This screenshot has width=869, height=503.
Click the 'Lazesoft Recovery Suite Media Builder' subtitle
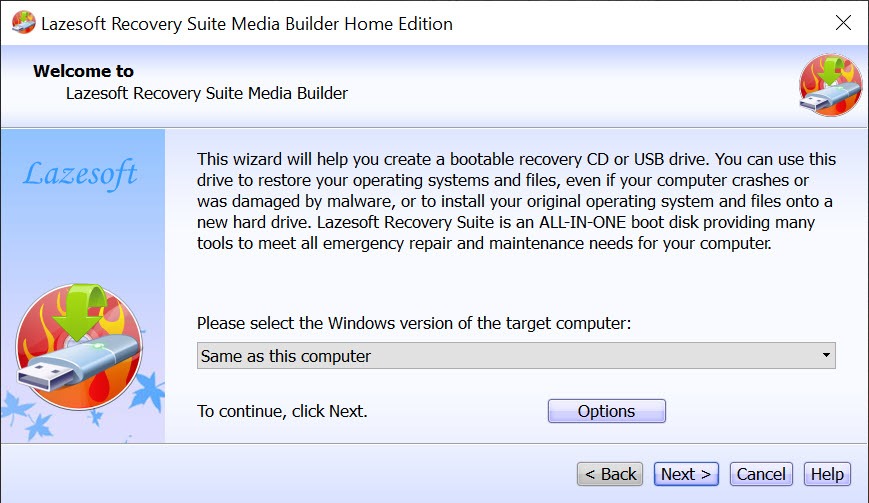coord(207,93)
